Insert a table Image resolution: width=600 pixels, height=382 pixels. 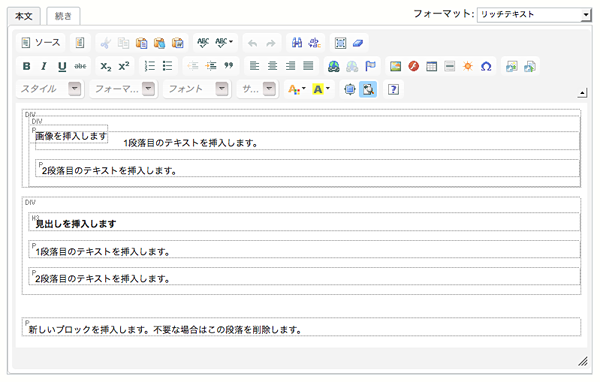pos(431,66)
